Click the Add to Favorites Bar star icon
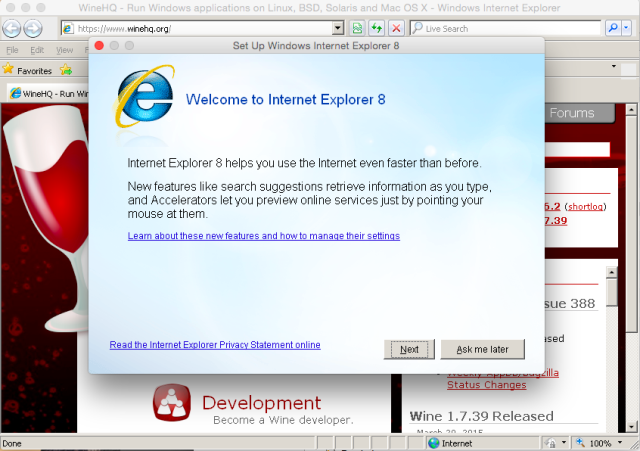The width and height of the screenshot is (640, 451). click(66, 70)
